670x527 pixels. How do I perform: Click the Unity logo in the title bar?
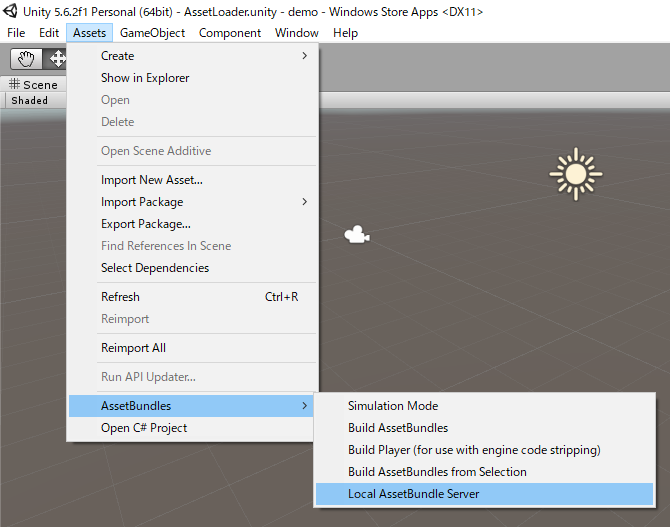(10, 11)
